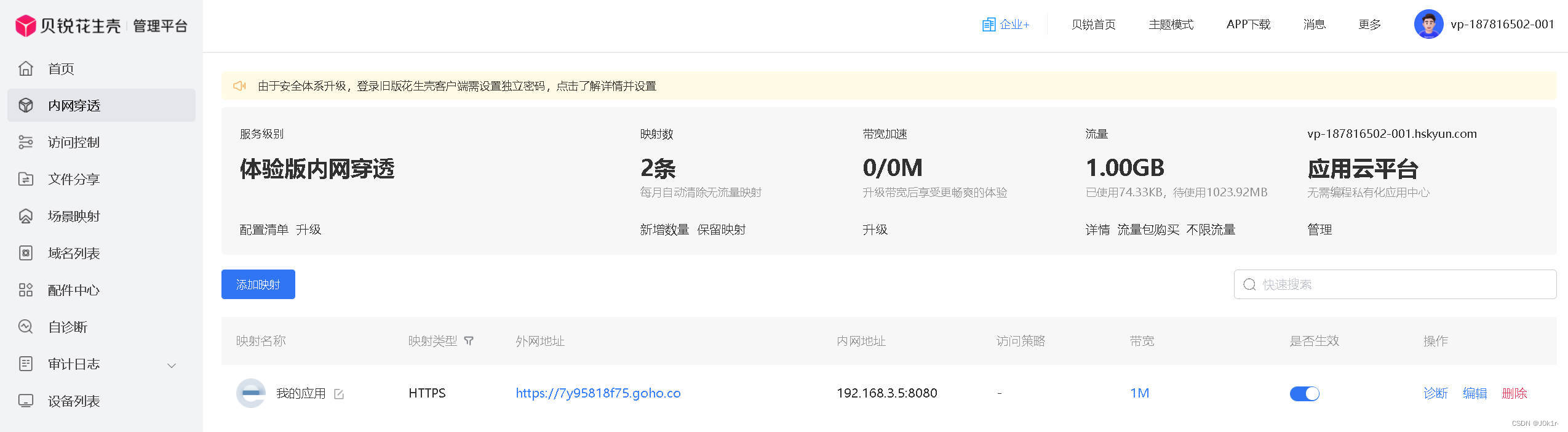
Task: Click the 访问控制 sliders icon
Action: [x=26, y=142]
